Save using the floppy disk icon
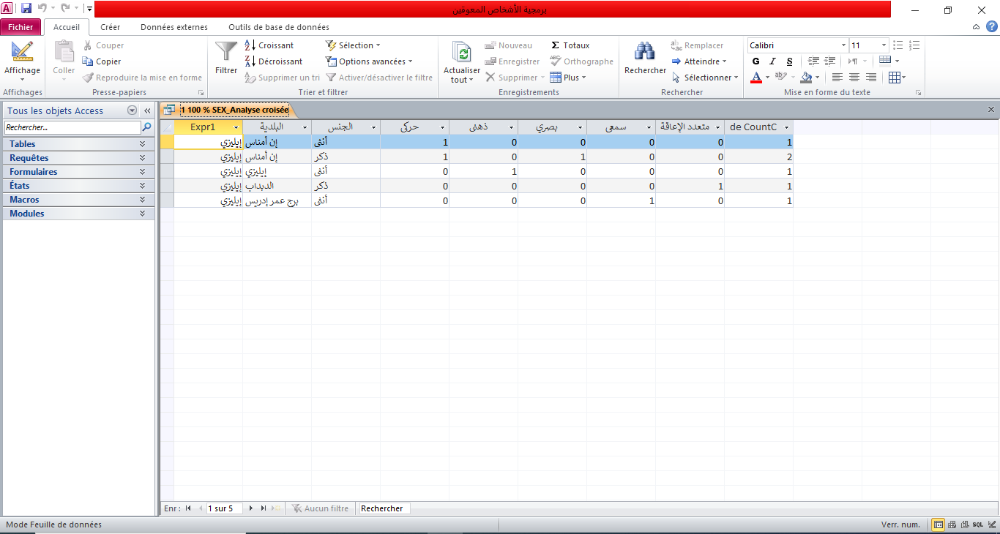This screenshot has height=534, width=1000. 26,9
